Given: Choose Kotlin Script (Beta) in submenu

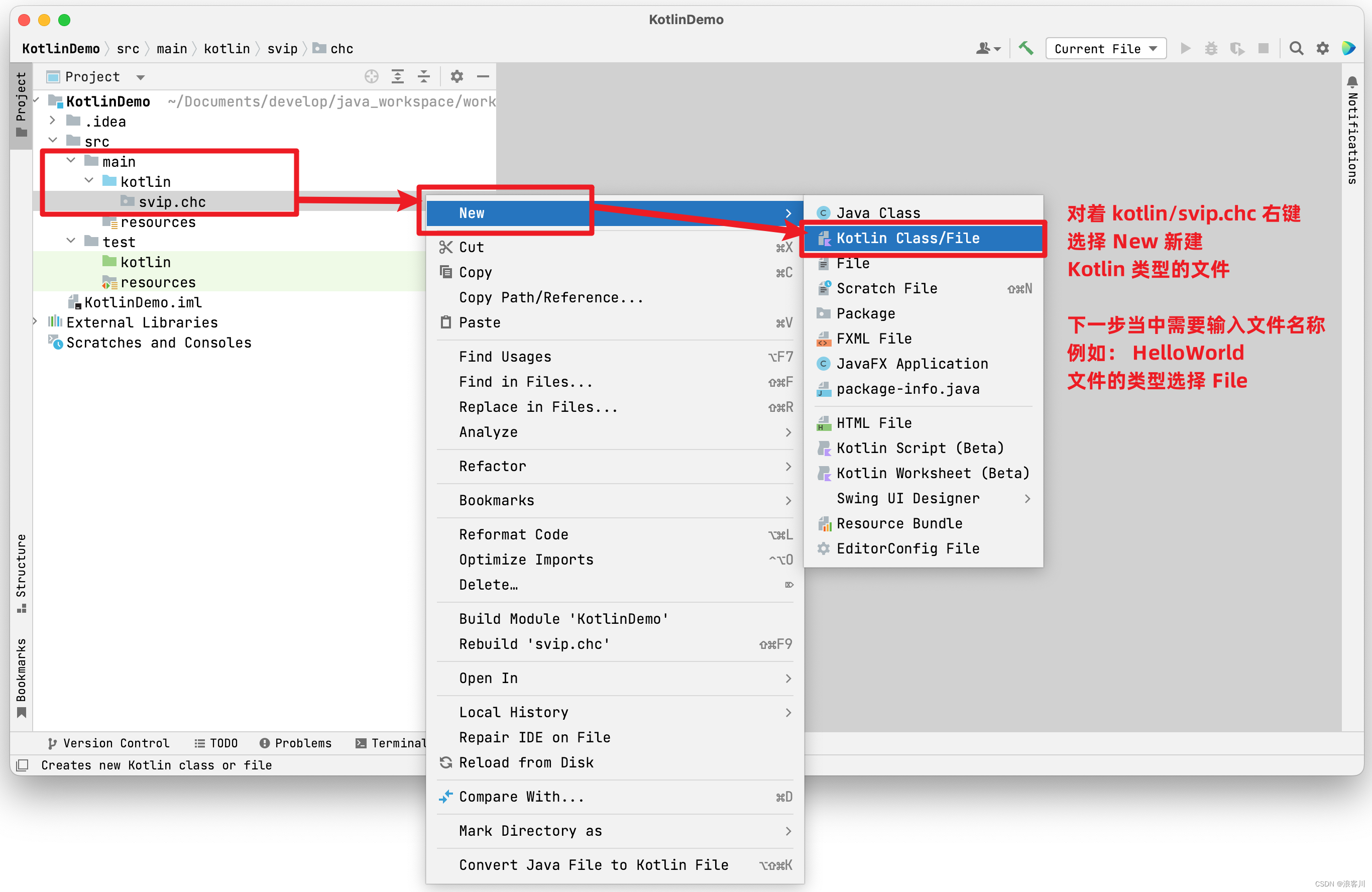Looking at the screenshot, I should [x=923, y=448].
